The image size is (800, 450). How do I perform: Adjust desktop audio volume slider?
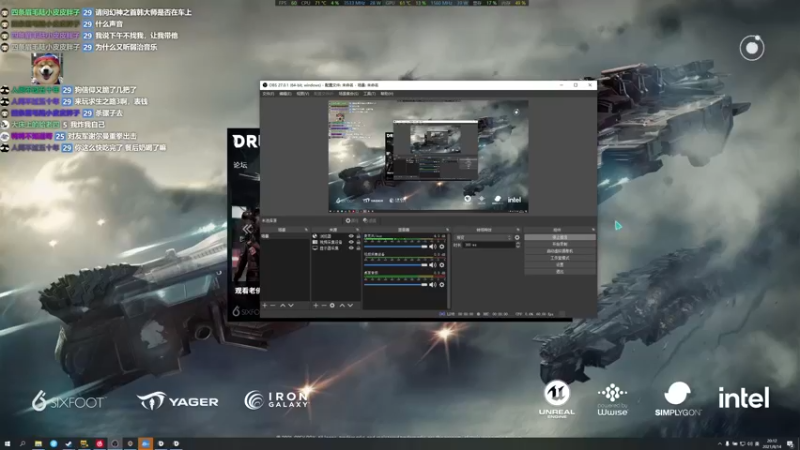(x=395, y=285)
